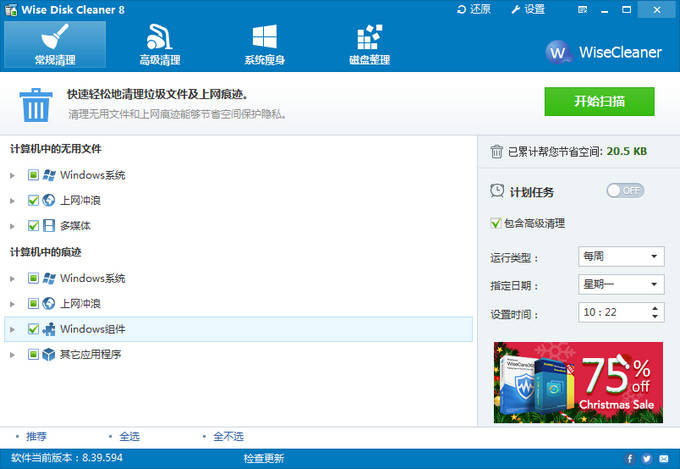The width and height of the screenshot is (680, 469).
Task: Click the clock icon beside 计划任务
Action: click(497, 191)
